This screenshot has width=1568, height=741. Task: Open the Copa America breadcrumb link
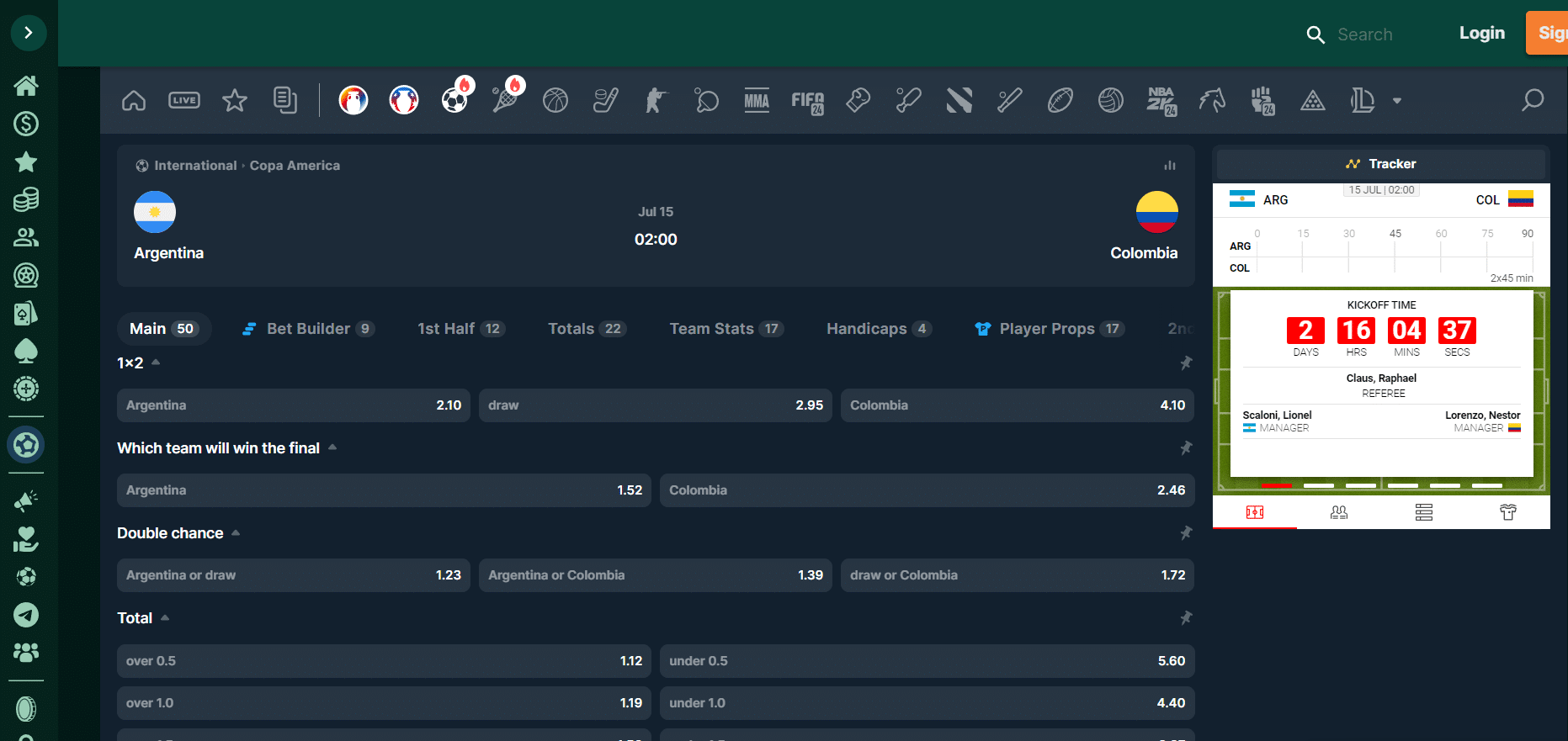[295, 166]
